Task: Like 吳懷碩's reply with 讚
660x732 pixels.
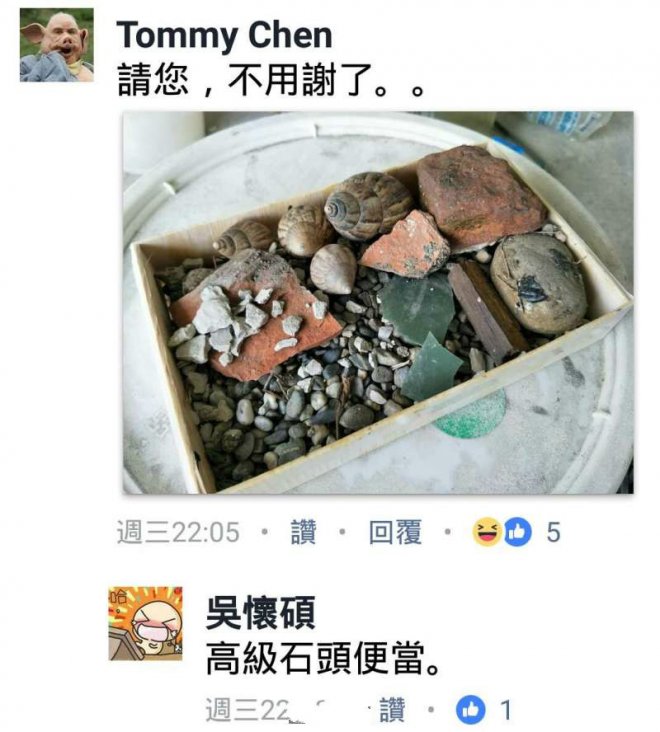Action: [392, 710]
